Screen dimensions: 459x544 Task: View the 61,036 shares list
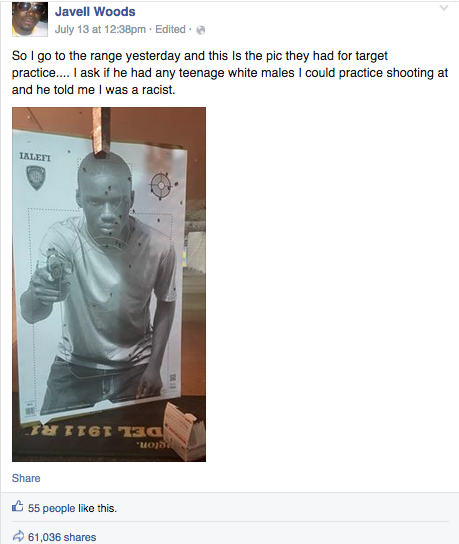click(62, 537)
